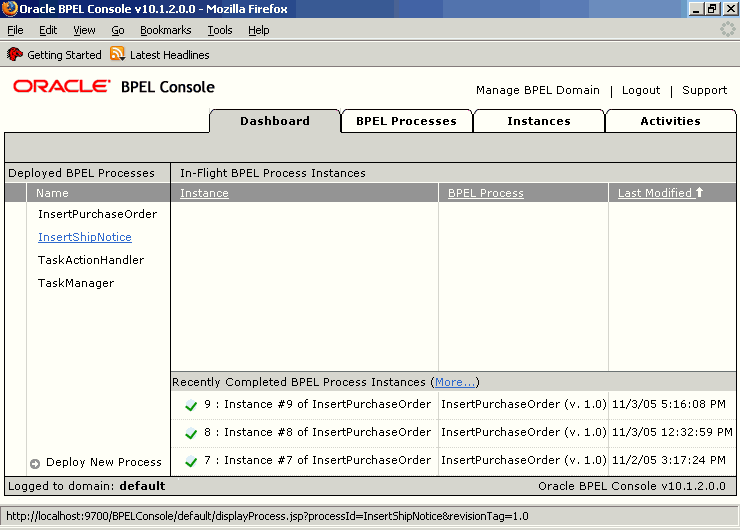Switch to the Instances tab
The image size is (740, 530).
538,121
